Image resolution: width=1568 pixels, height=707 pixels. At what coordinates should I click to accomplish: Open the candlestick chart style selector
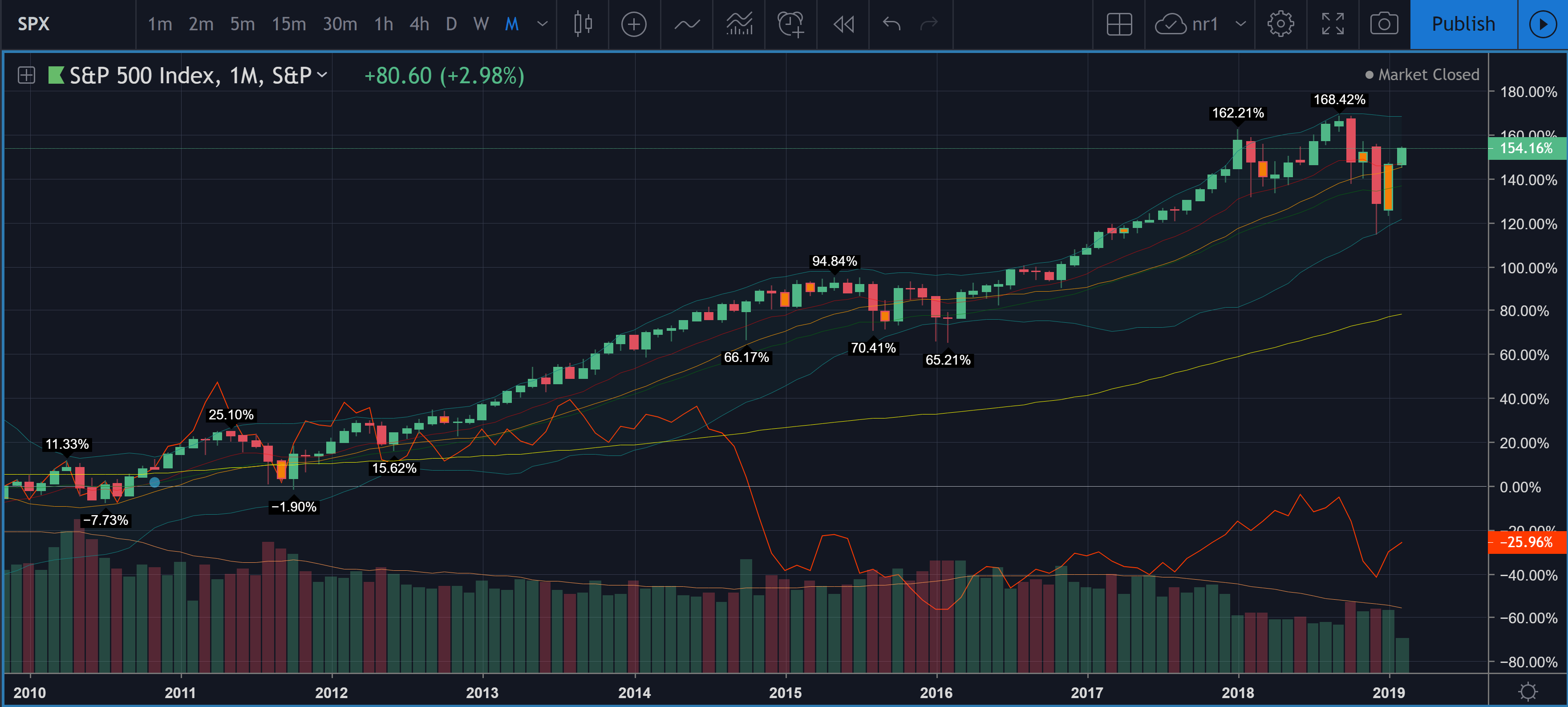[x=583, y=24]
